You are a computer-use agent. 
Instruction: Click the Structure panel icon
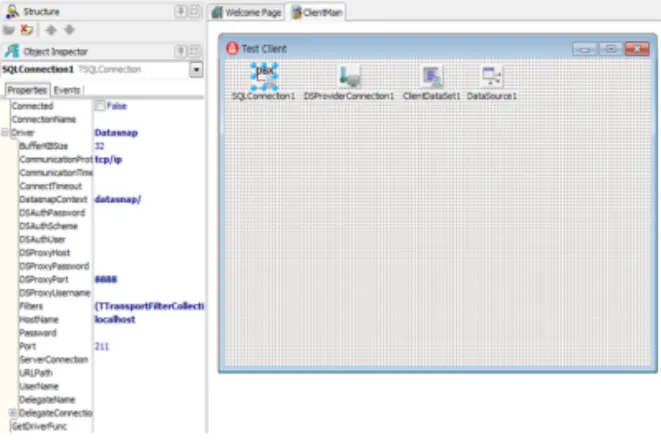click(12, 11)
